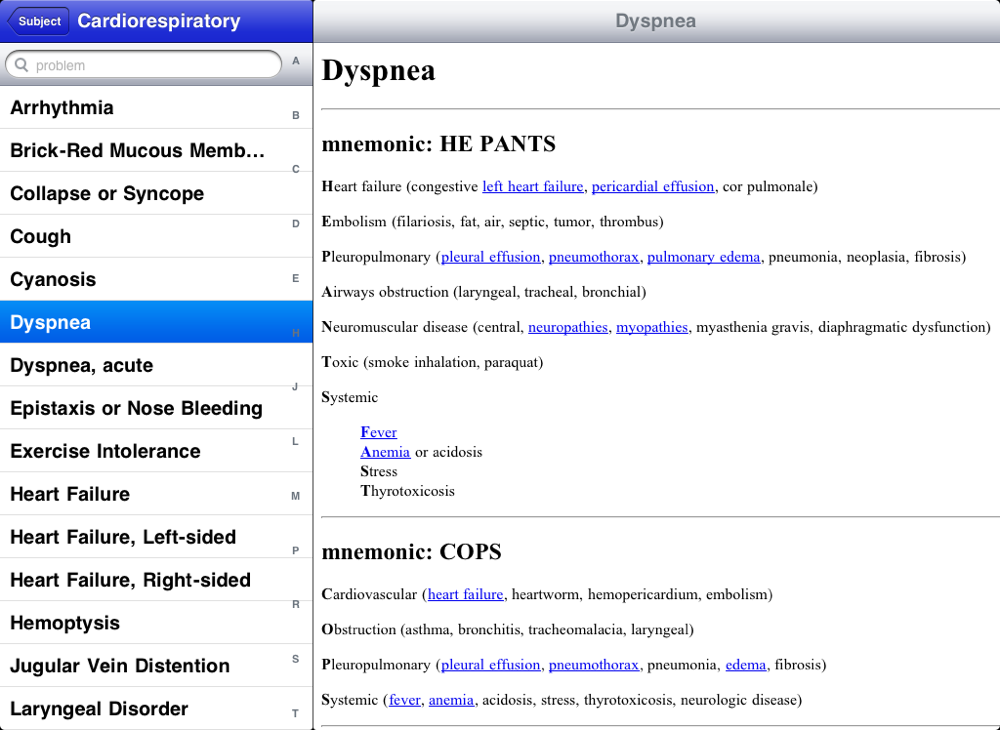Jump to index letter H
Screen dimensions: 1000x730
pos(295,333)
